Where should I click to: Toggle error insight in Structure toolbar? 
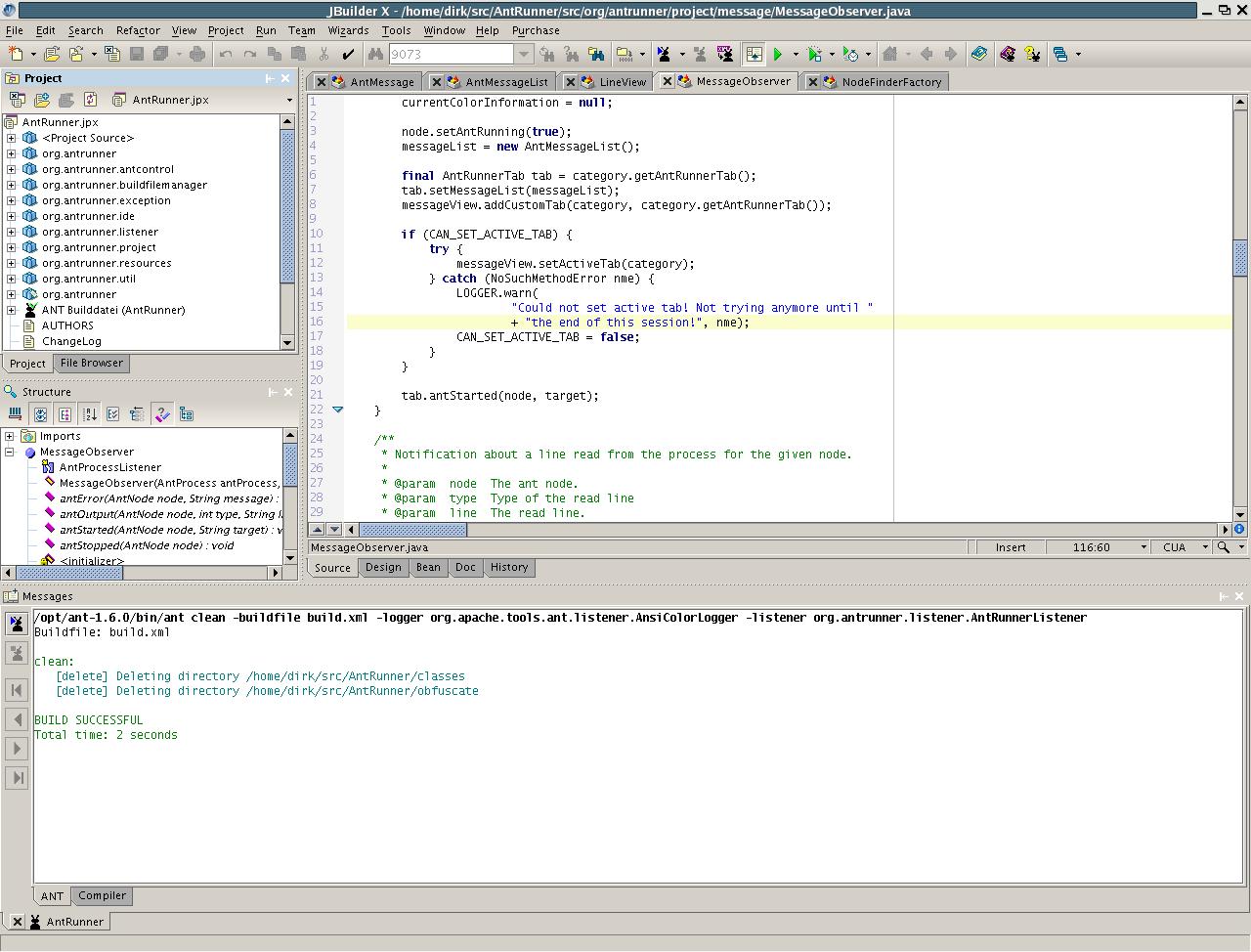pyautogui.click(x=162, y=414)
